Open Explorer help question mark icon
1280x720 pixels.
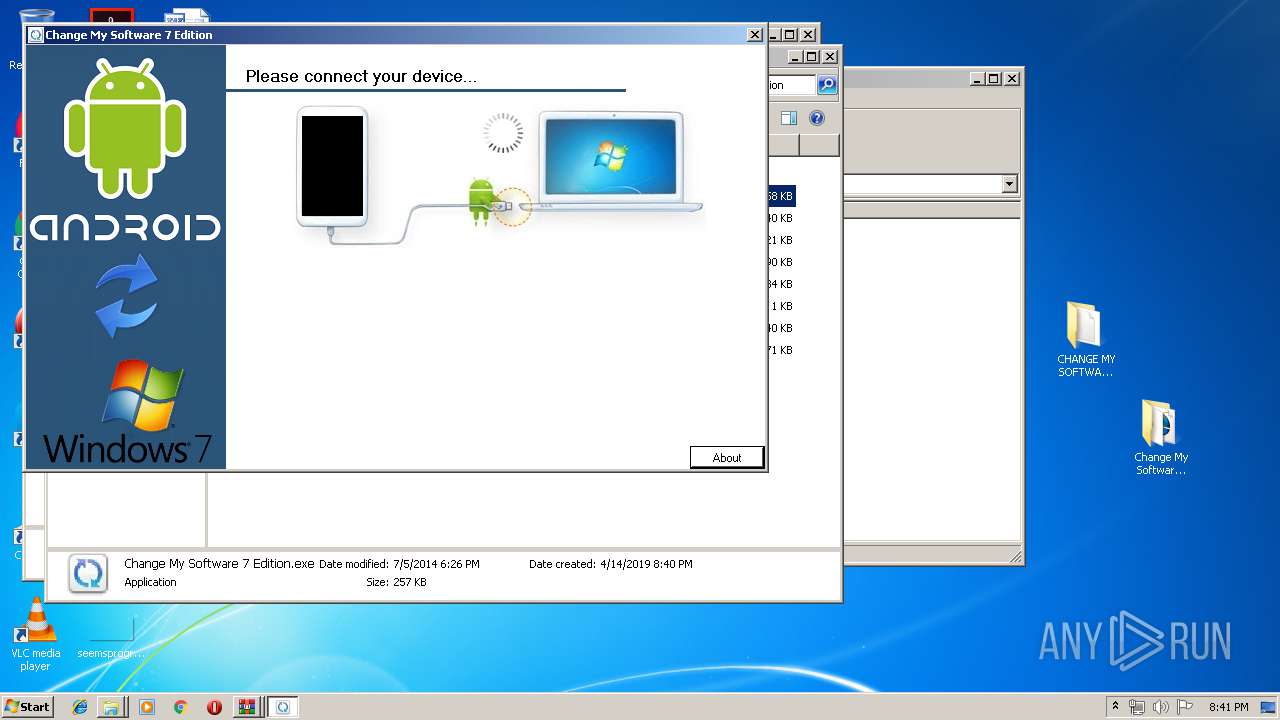[817, 118]
